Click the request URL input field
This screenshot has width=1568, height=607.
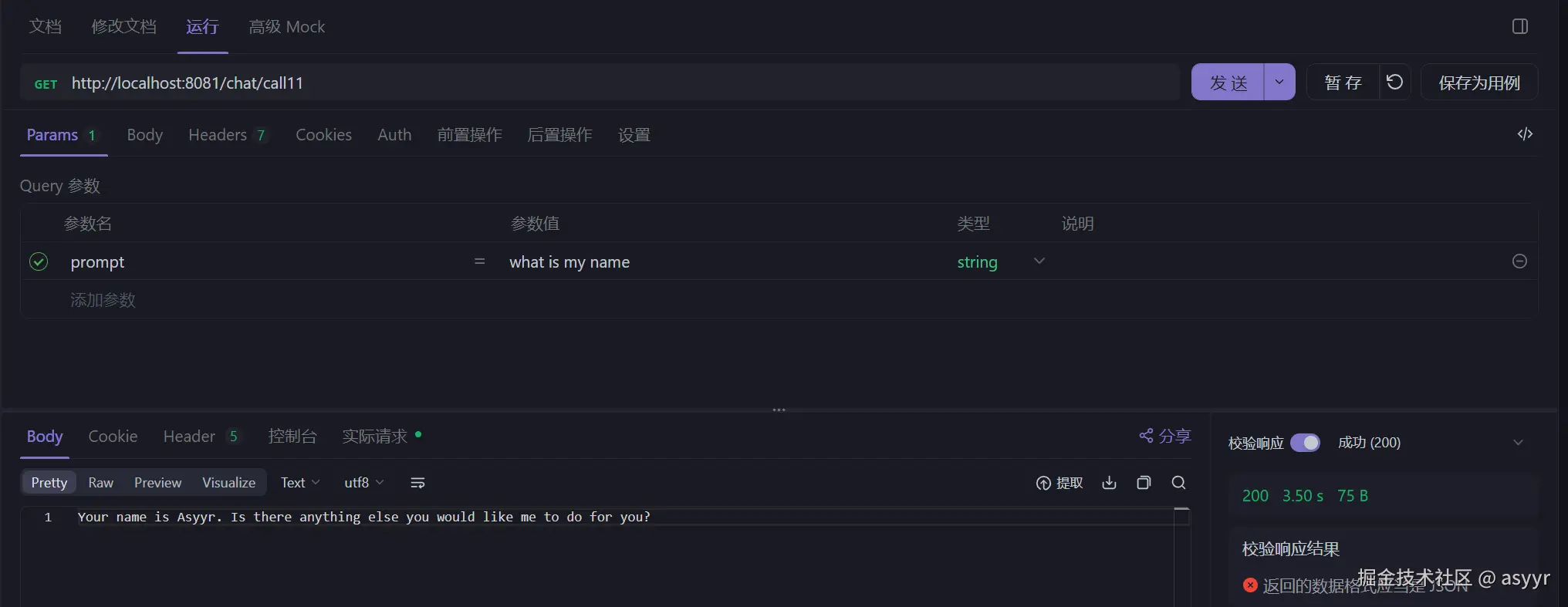pyautogui.click(x=617, y=83)
